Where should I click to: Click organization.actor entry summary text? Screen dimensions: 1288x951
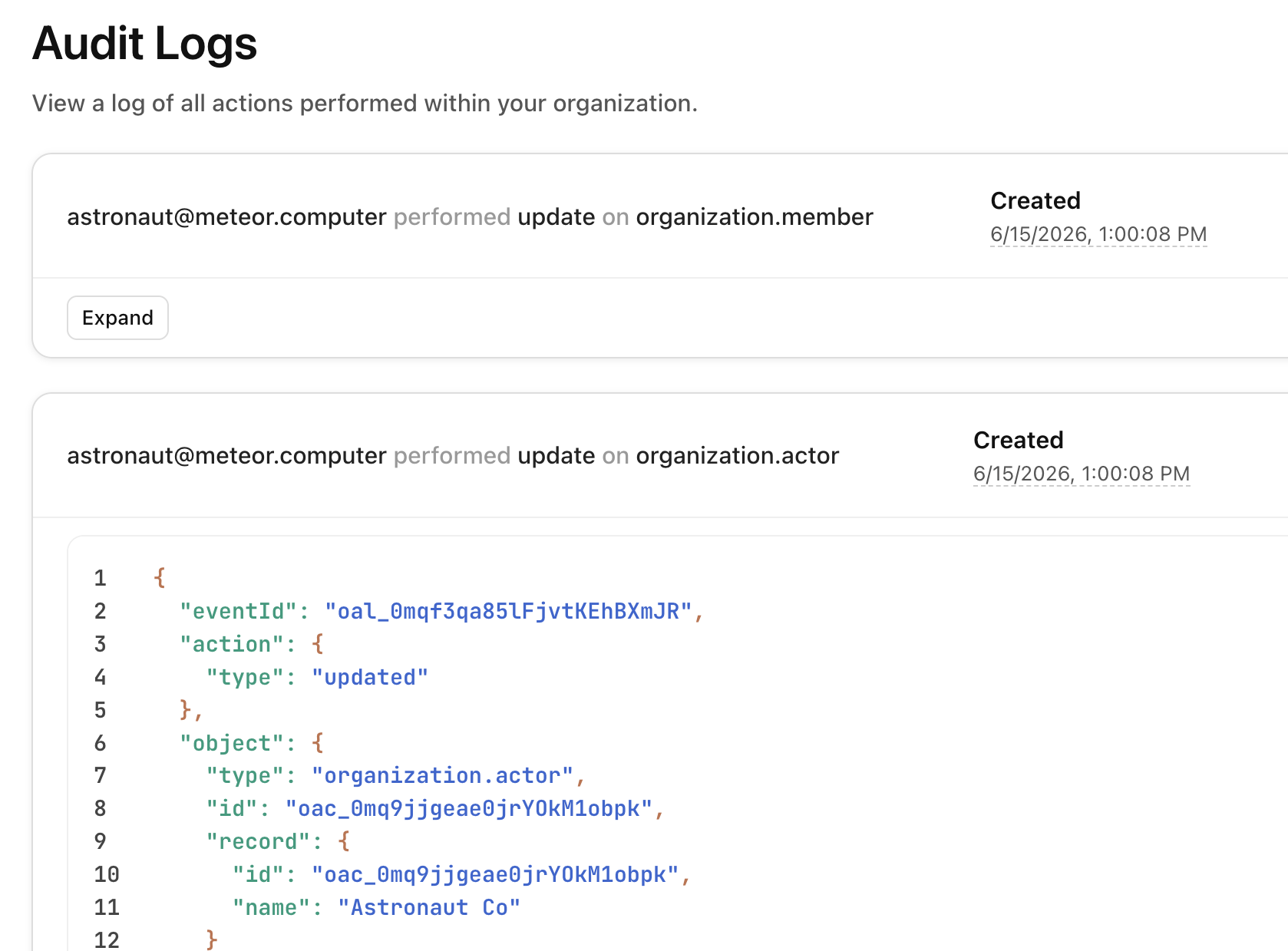click(x=453, y=456)
